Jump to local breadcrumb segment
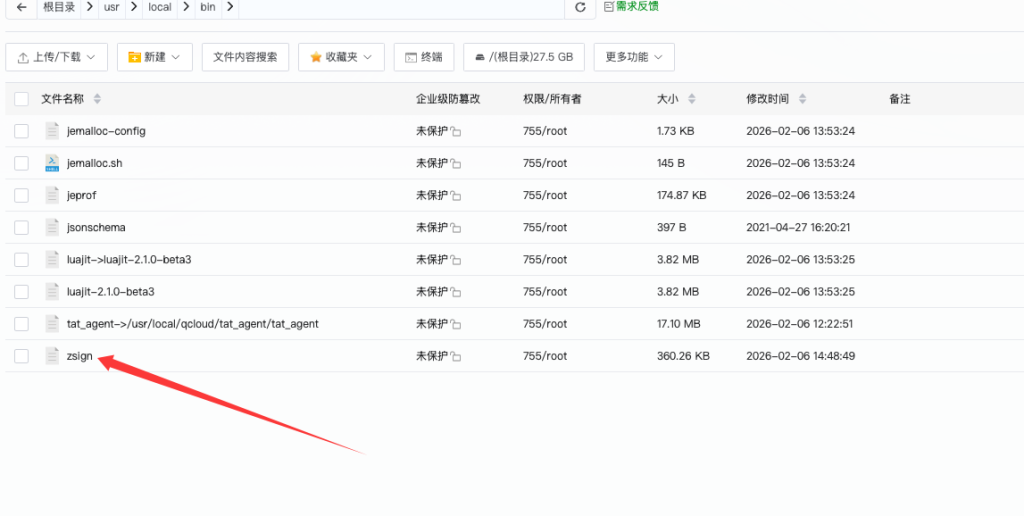 tap(160, 8)
